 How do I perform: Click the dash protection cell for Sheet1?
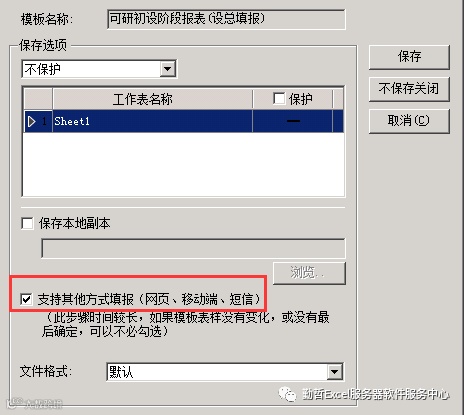coord(293,121)
